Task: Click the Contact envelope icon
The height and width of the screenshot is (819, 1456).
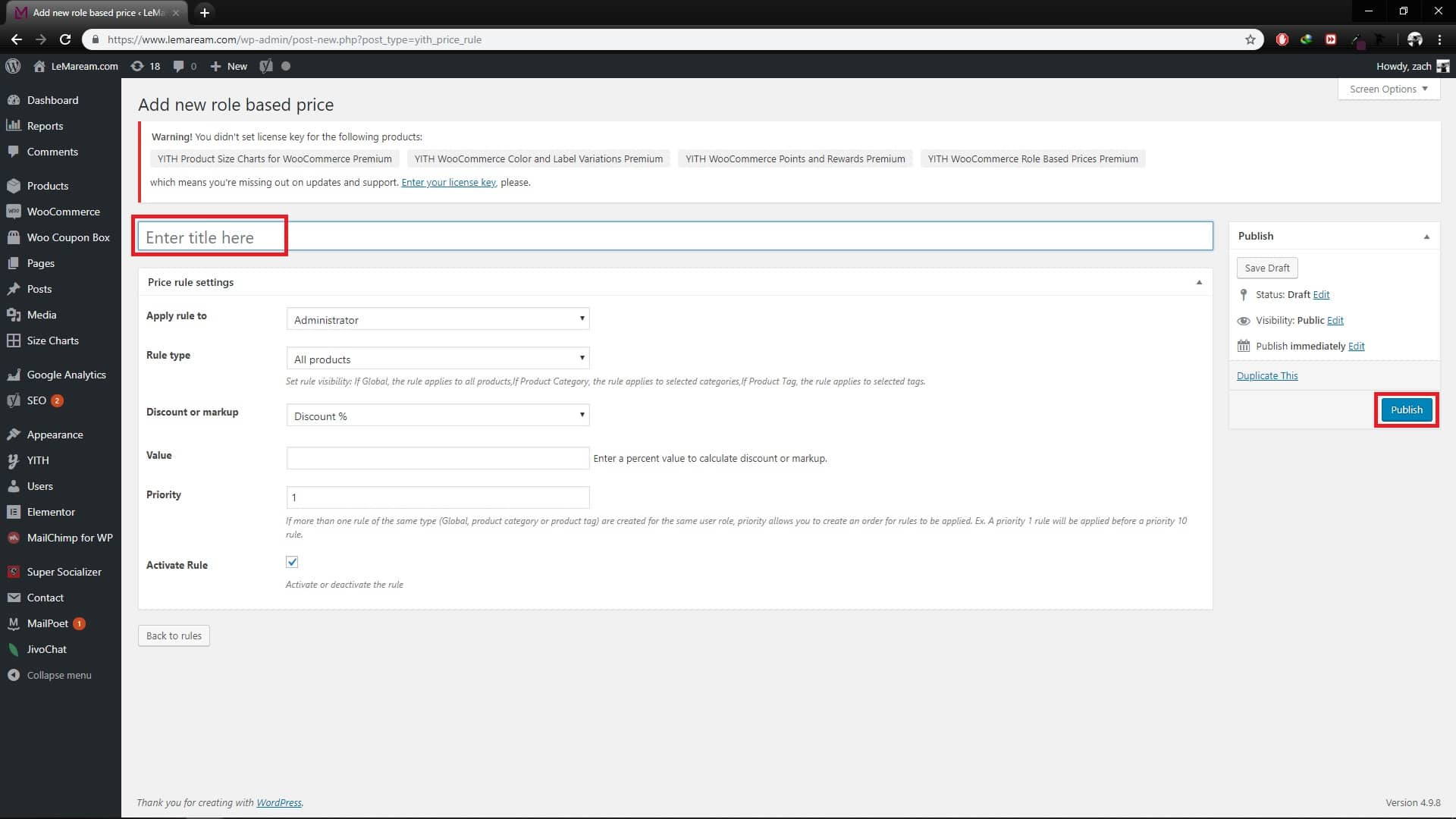Action: pyautogui.click(x=14, y=598)
